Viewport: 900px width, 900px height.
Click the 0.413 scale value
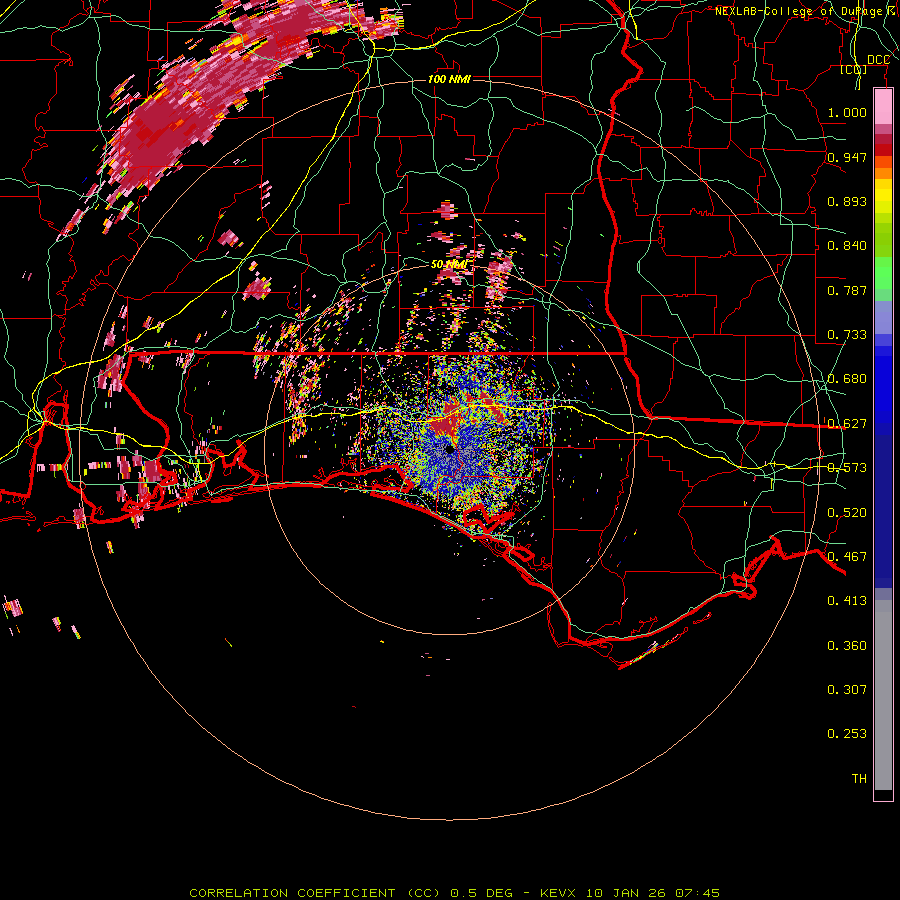coord(847,601)
